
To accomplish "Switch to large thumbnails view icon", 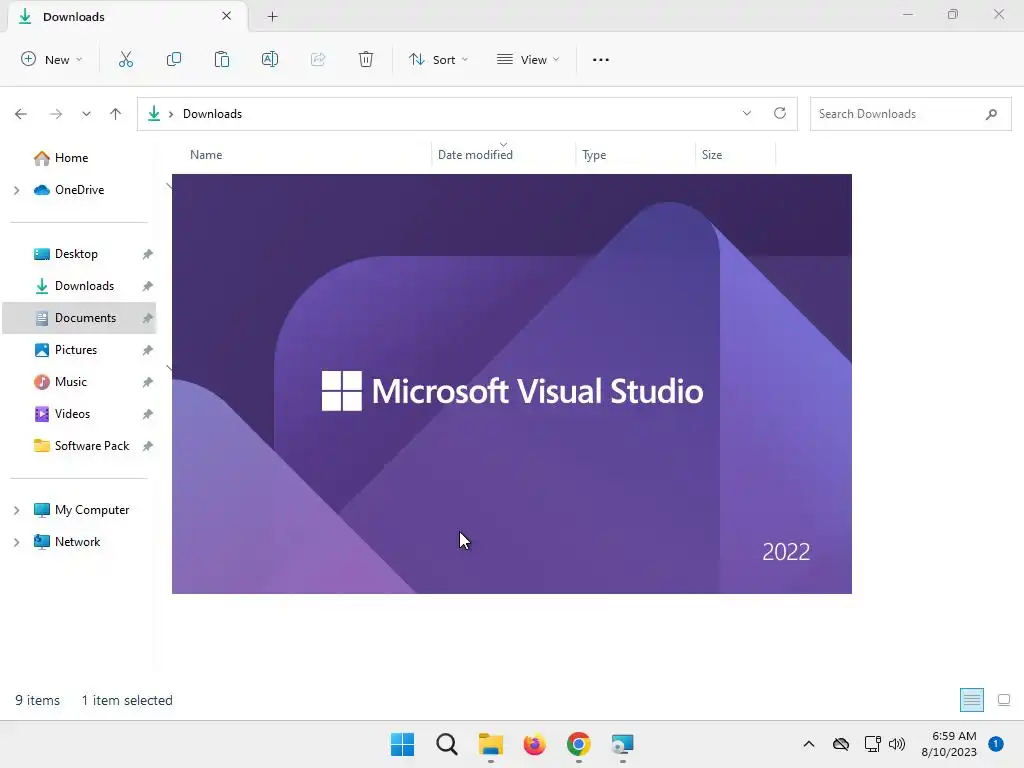I will click(1004, 700).
